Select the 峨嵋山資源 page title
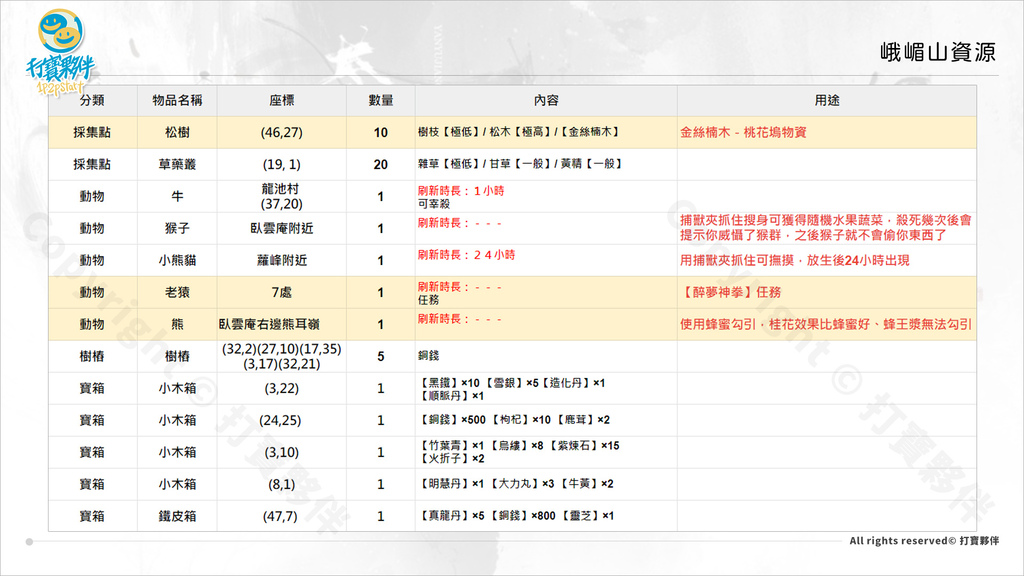 point(937,52)
